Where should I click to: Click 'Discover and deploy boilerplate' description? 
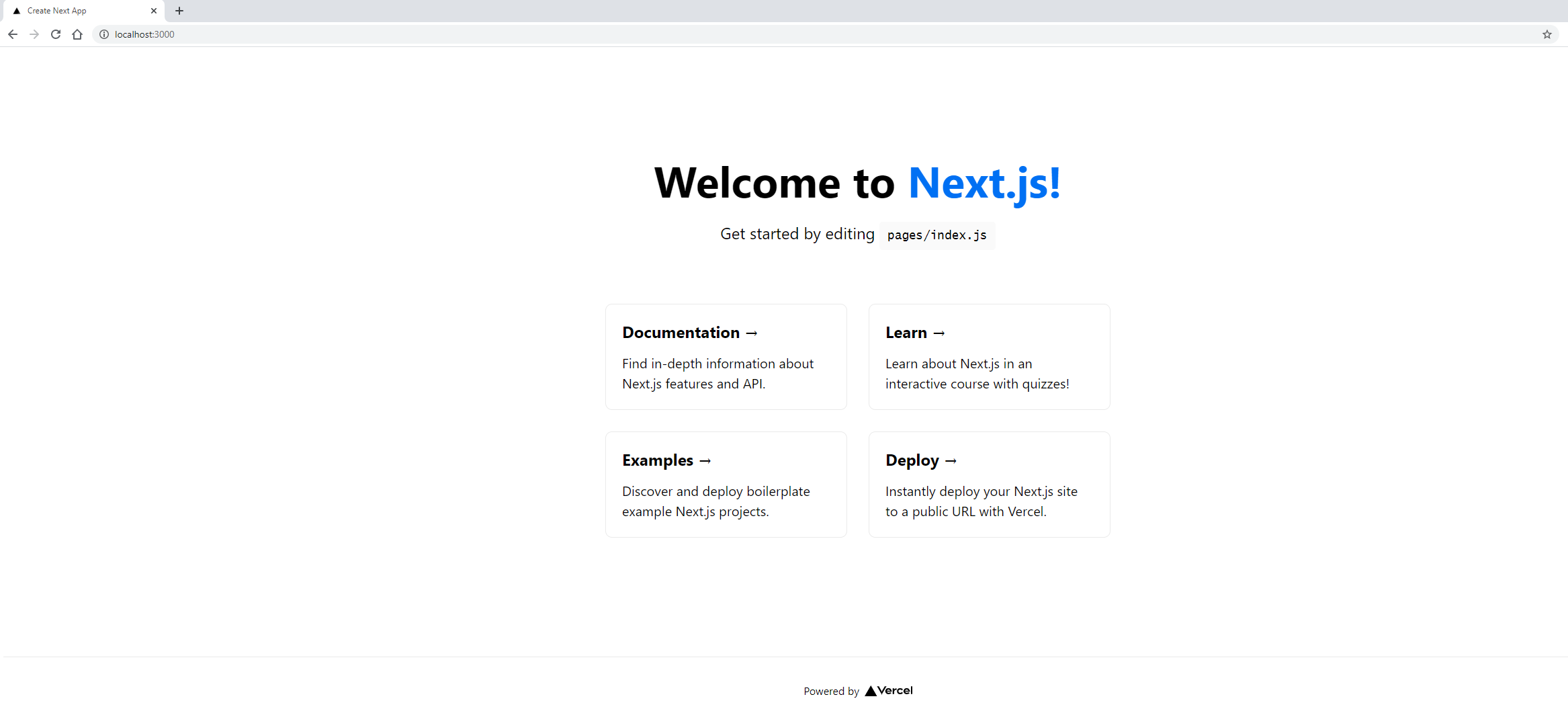716,491
